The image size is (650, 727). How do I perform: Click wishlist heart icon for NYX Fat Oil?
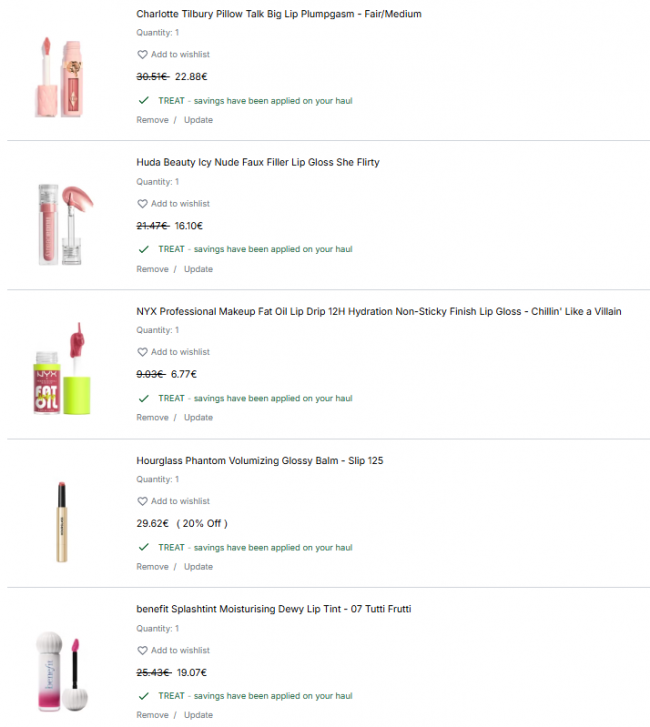click(142, 352)
